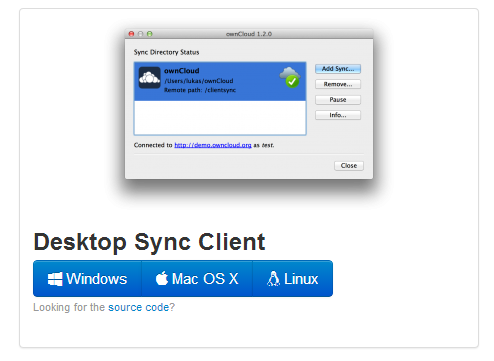The width and height of the screenshot is (494, 361).
Task: Click the Remove... button
Action: pyautogui.click(x=338, y=84)
